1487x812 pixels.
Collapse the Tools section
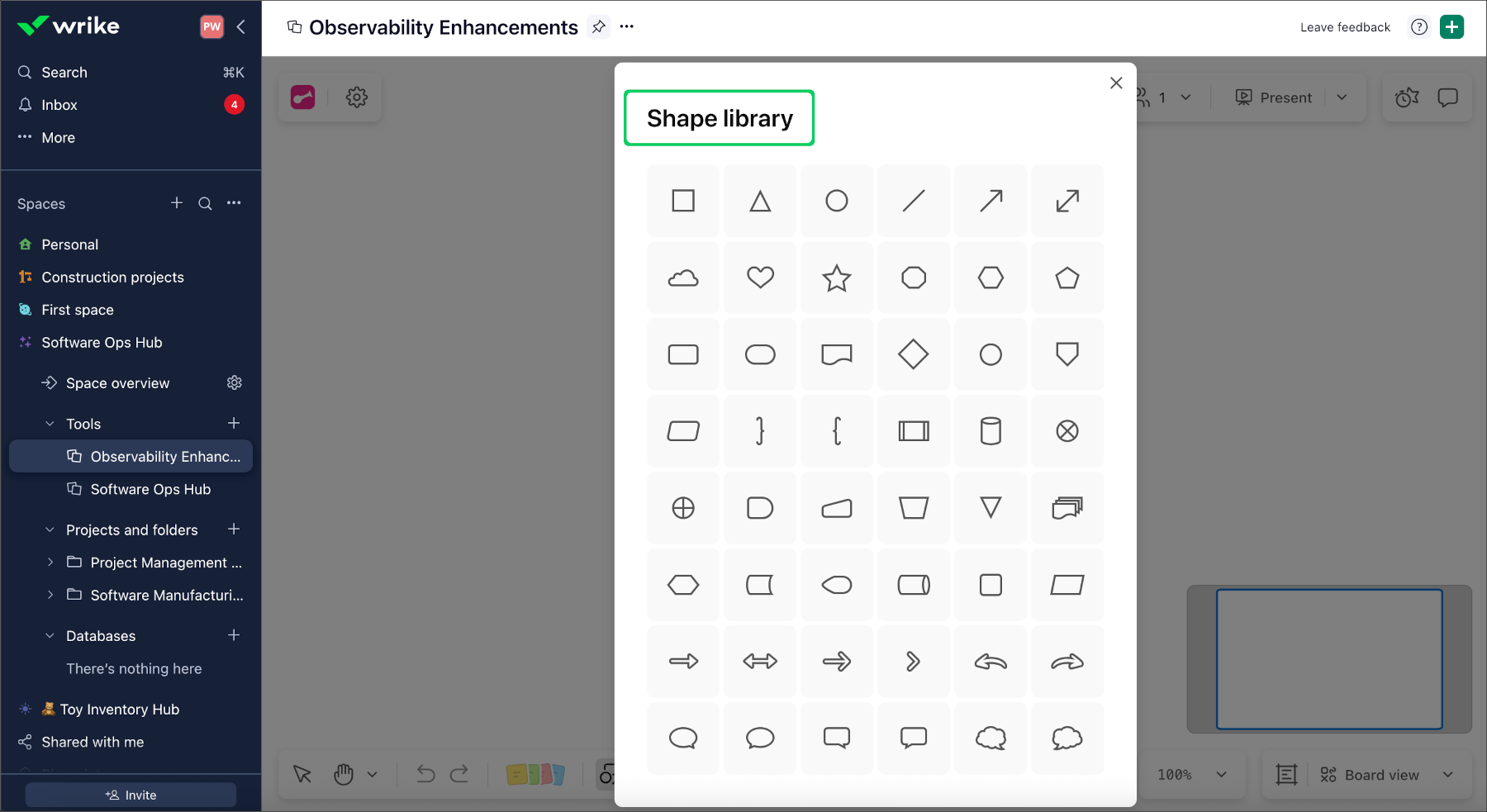click(x=50, y=424)
